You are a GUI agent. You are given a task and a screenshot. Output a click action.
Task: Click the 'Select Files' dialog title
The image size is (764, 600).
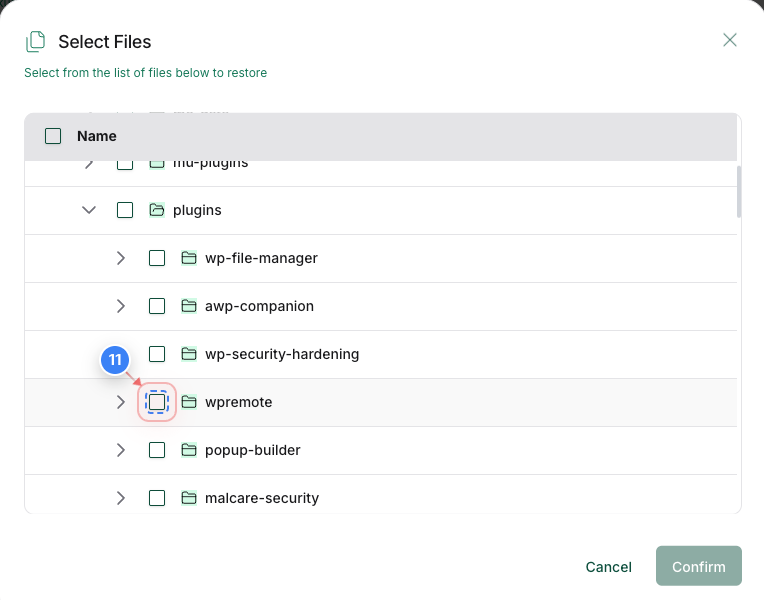pos(105,42)
